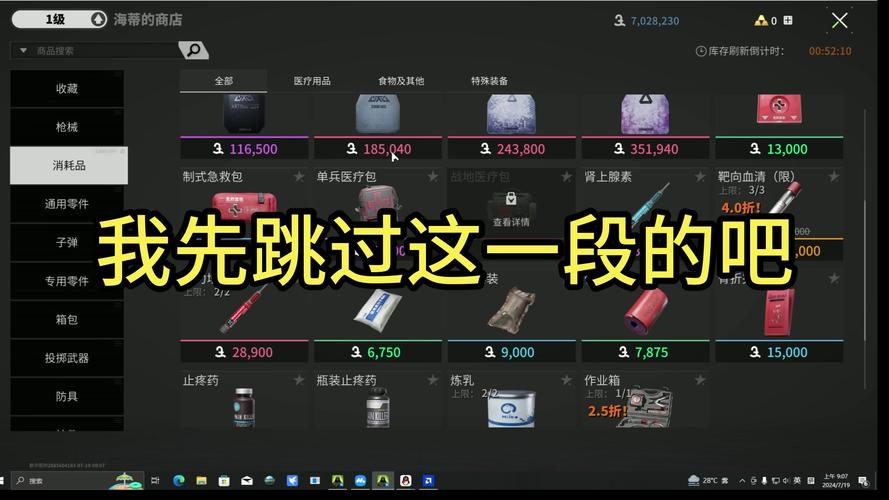Image resolution: width=889 pixels, height=500 pixels.
Task: Click the level-up arrow next to 1级
Action: click(x=98, y=19)
